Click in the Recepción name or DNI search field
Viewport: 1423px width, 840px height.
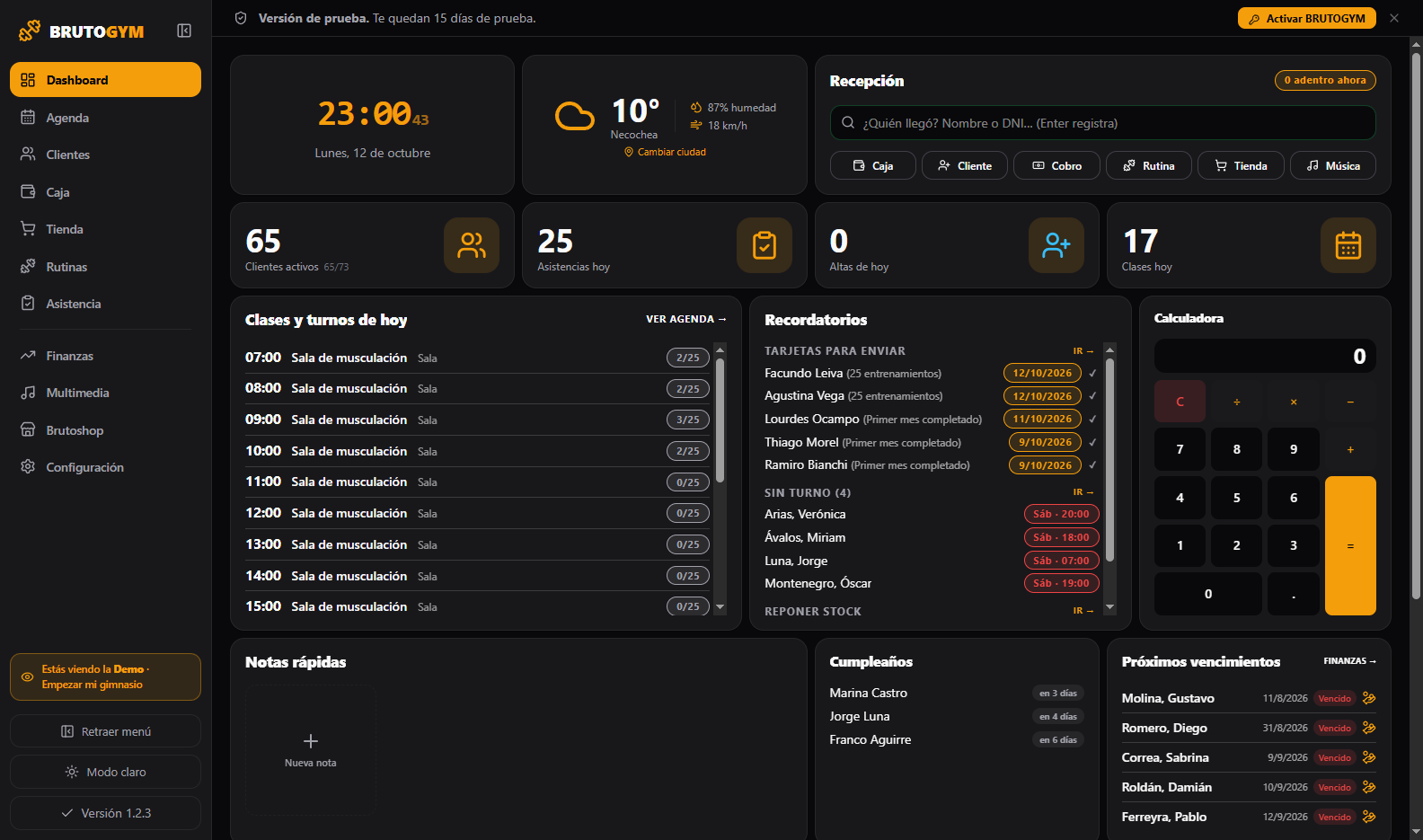click(x=1102, y=123)
